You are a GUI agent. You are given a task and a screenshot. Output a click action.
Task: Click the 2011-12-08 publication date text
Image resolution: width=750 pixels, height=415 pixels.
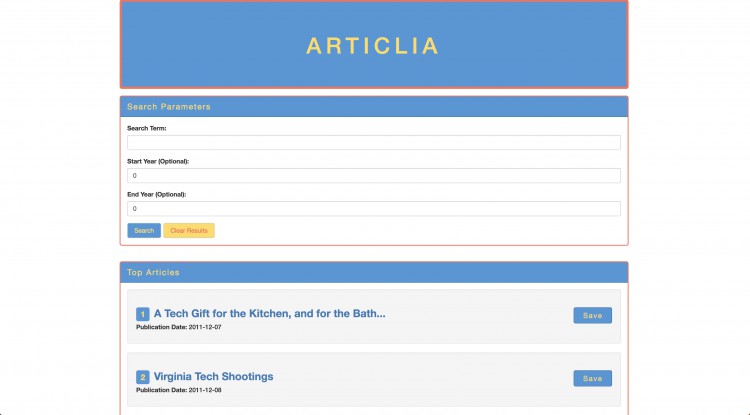[x=205, y=390]
